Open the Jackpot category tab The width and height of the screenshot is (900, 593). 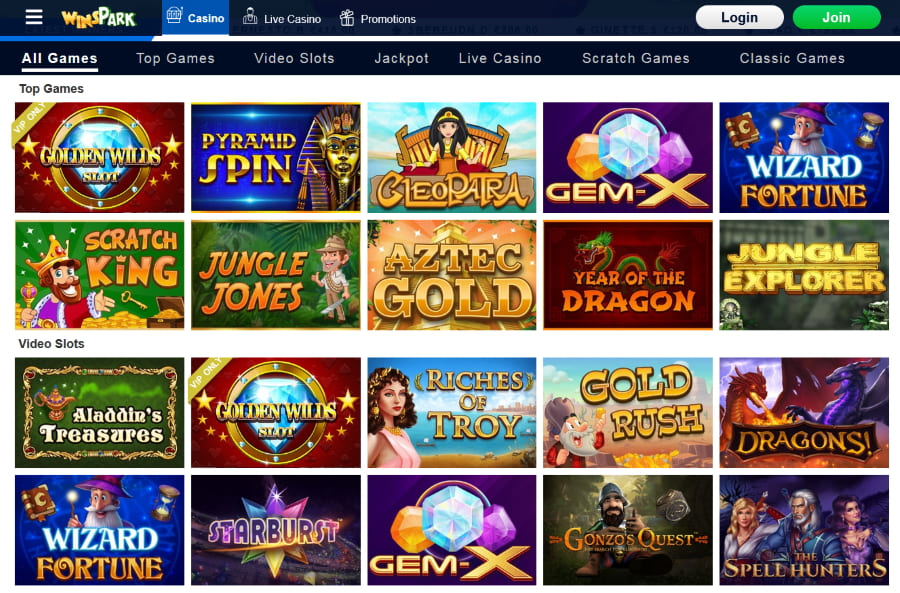[401, 58]
